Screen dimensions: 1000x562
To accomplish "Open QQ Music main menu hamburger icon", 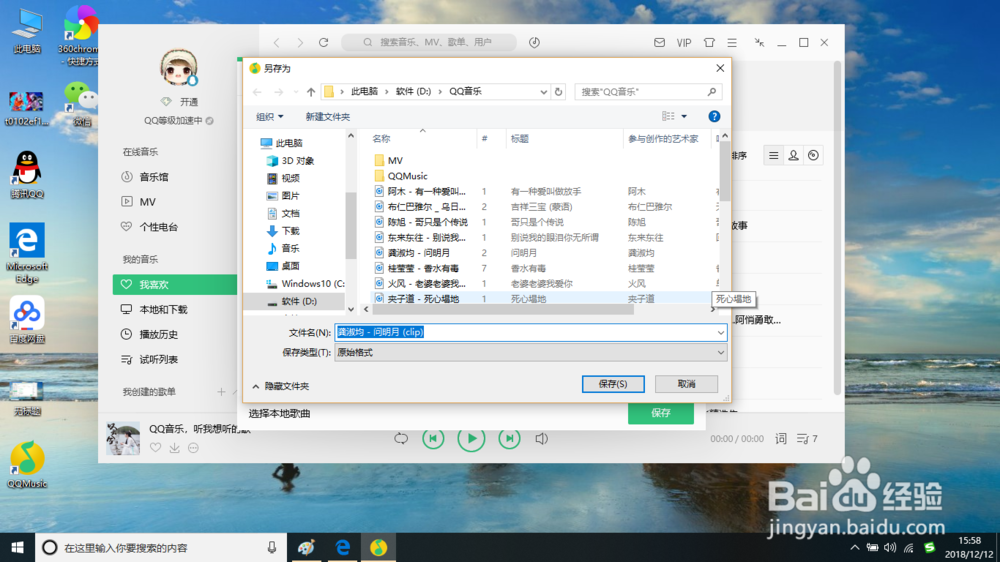I will click(732, 42).
